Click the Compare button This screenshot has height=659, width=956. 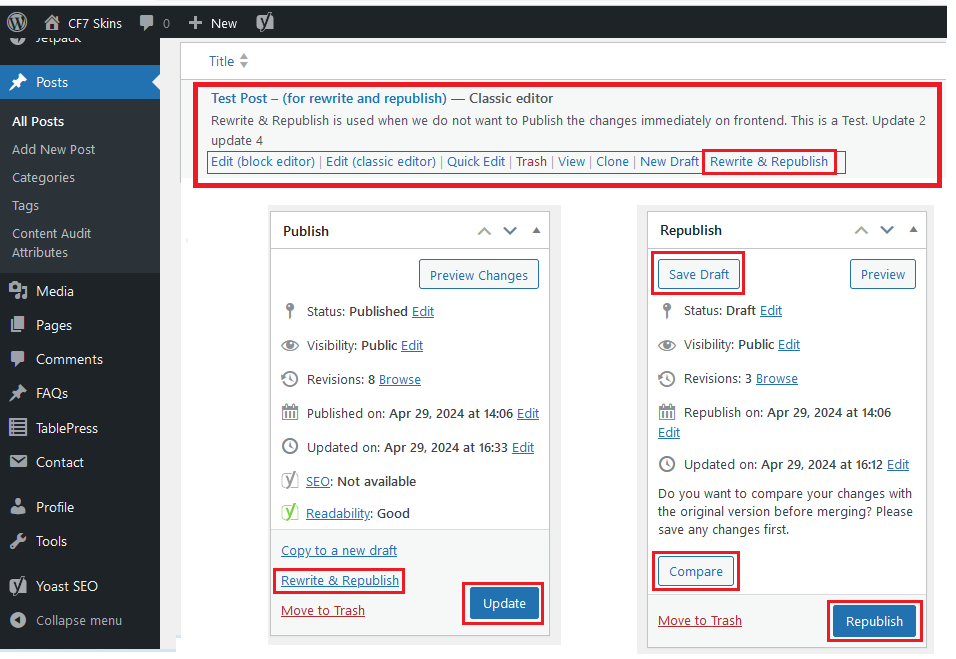click(696, 571)
